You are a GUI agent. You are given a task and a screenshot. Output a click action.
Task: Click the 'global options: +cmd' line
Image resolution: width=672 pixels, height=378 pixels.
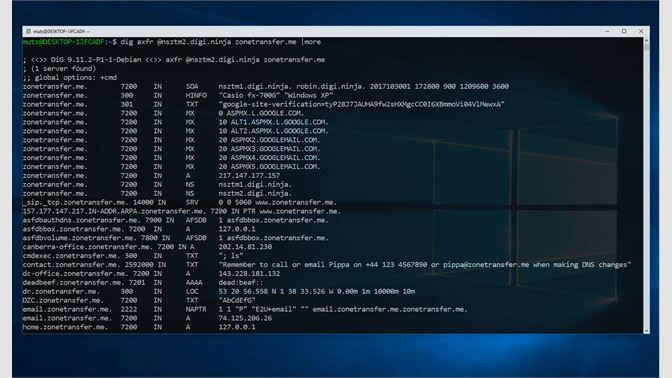[70, 78]
